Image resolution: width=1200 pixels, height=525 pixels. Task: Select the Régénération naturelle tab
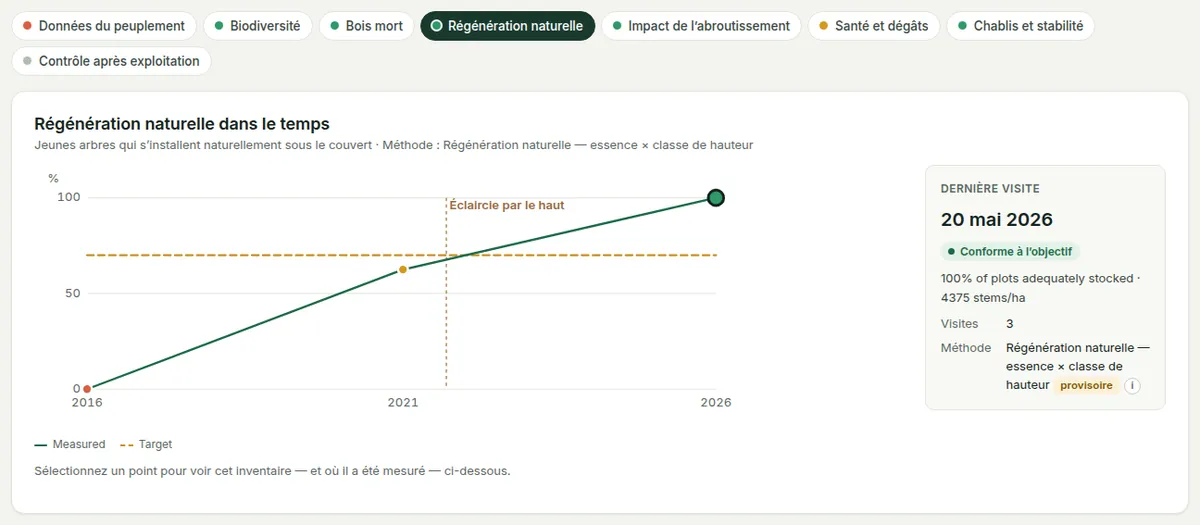(508, 26)
